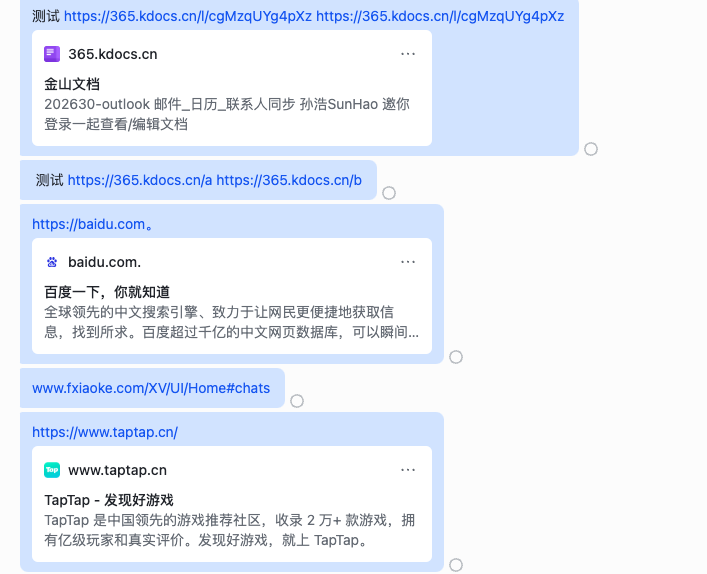Screen dimensions: 707x574
Task: Select the TapTap message radio circle
Action: click(456, 565)
